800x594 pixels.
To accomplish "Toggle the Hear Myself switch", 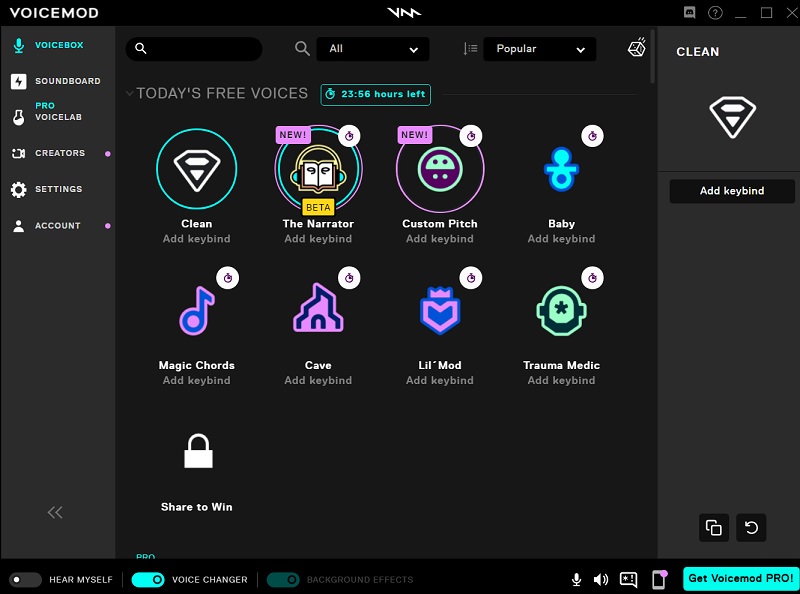I will click(x=25, y=580).
